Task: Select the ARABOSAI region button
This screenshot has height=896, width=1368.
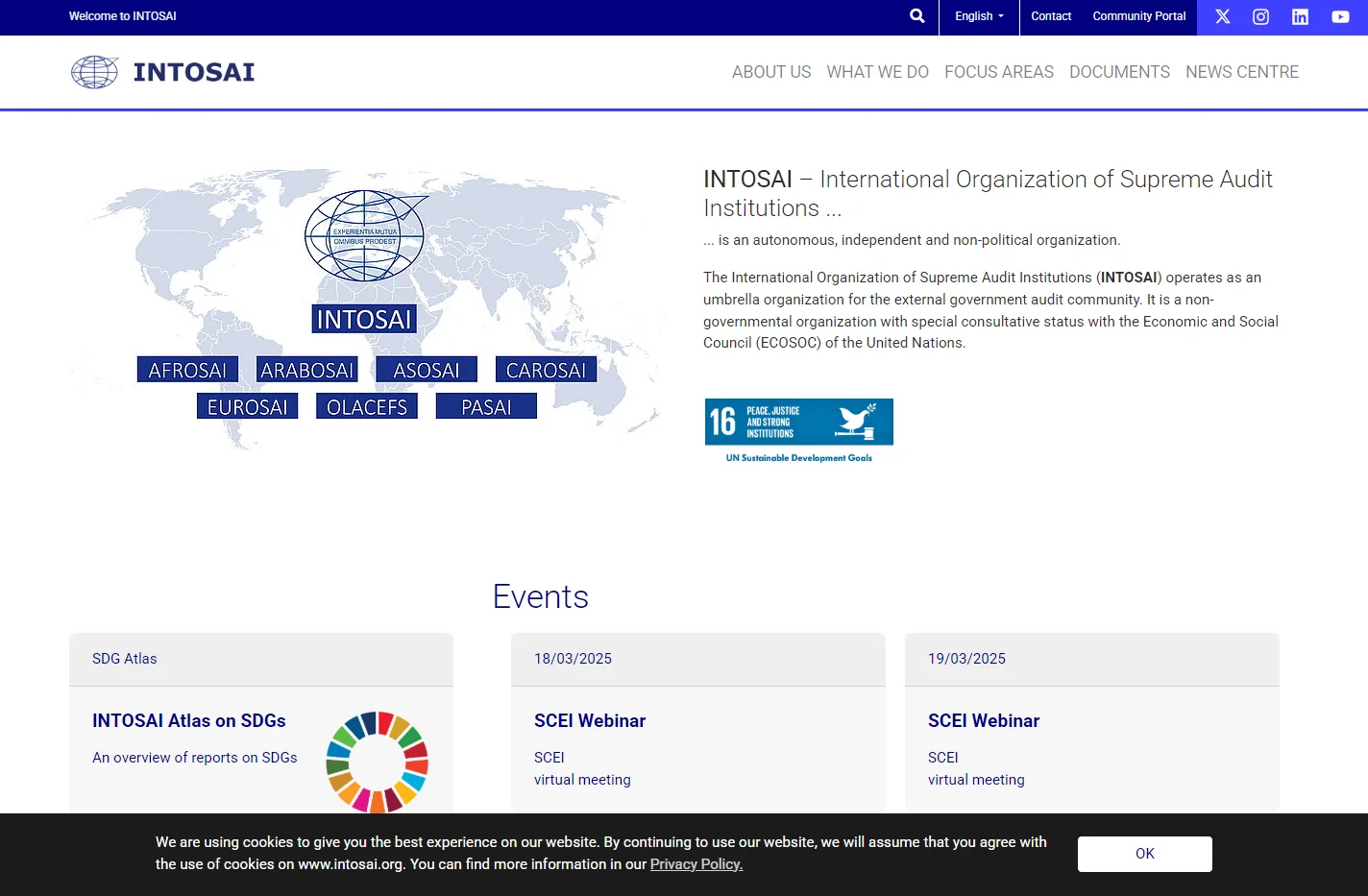Action: [307, 370]
